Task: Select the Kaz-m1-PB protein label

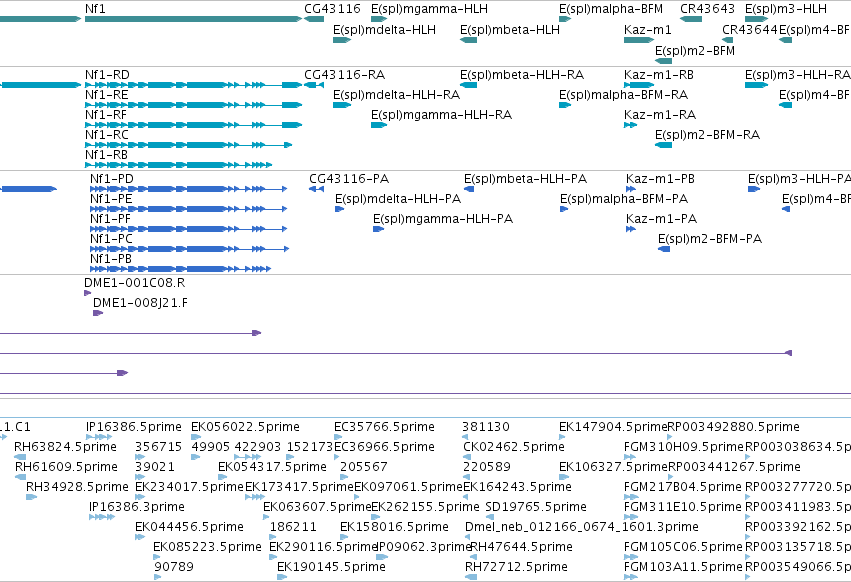Action: point(660,179)
